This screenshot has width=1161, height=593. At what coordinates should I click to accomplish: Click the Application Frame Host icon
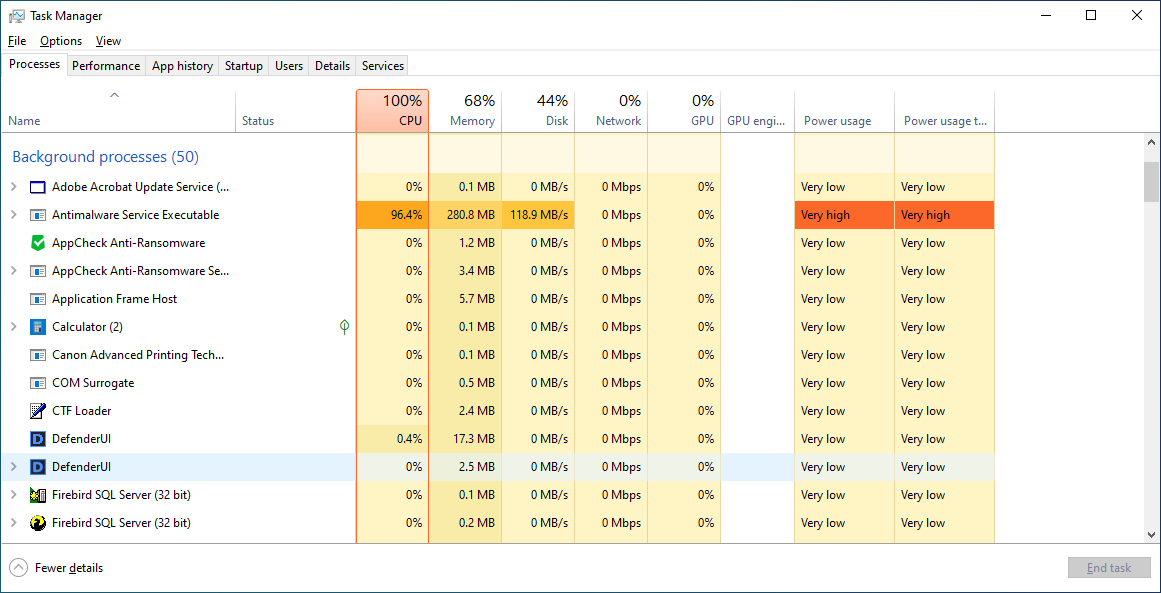[38, 299]
